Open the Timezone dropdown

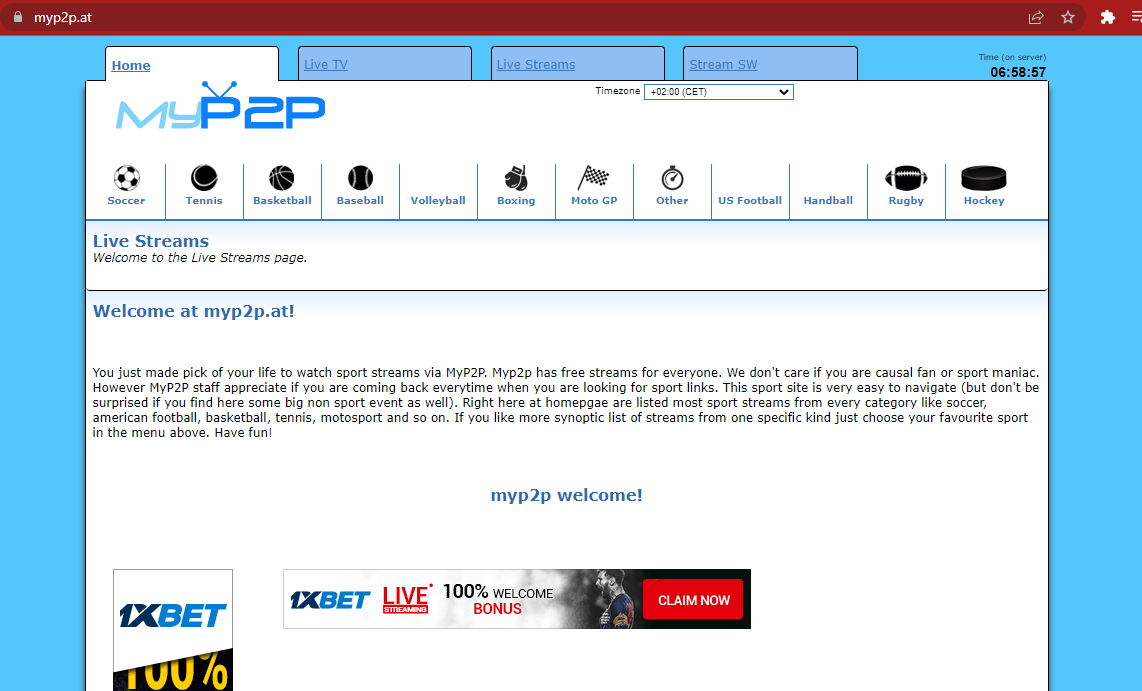click(719, 92)
